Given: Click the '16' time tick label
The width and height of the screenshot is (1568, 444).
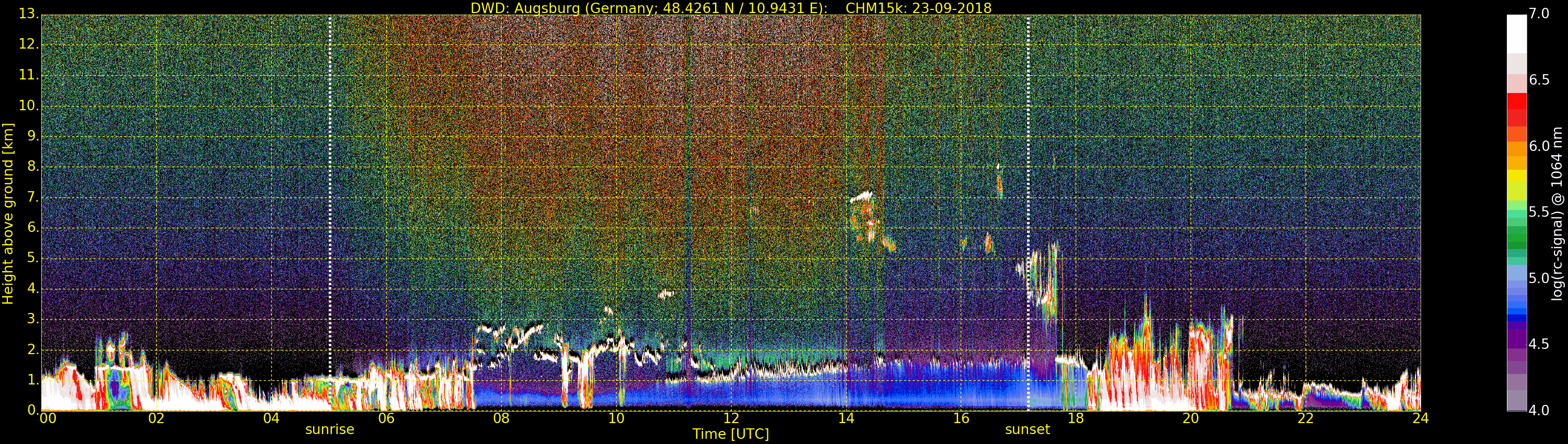Looking at the screenshot, I should 961,418.
